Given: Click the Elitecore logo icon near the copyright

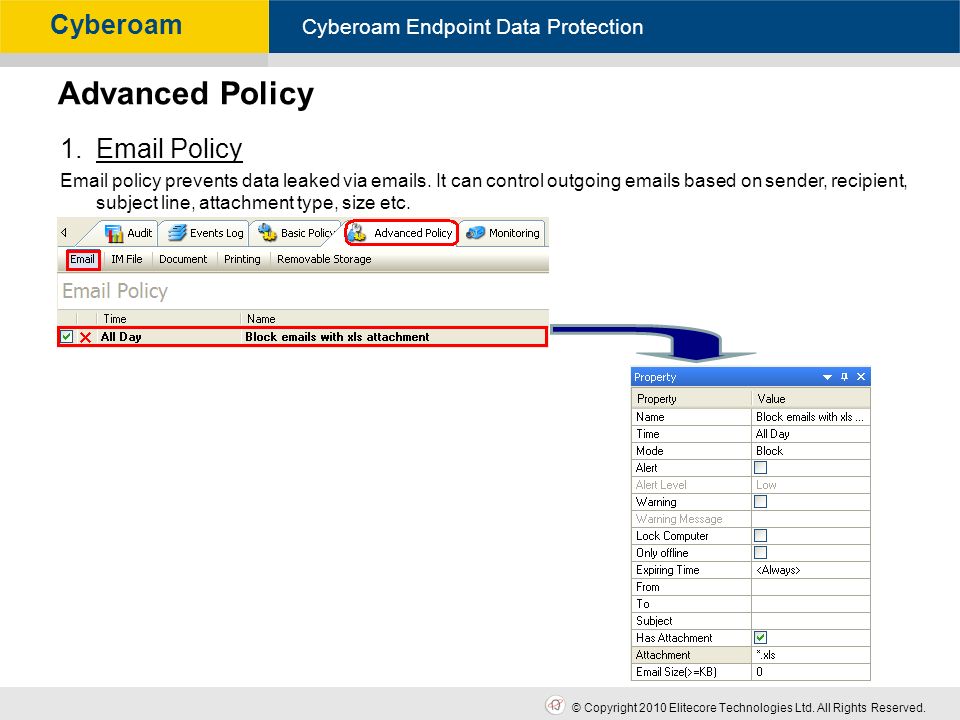Looking at the screenshot, I should (555, 705).
